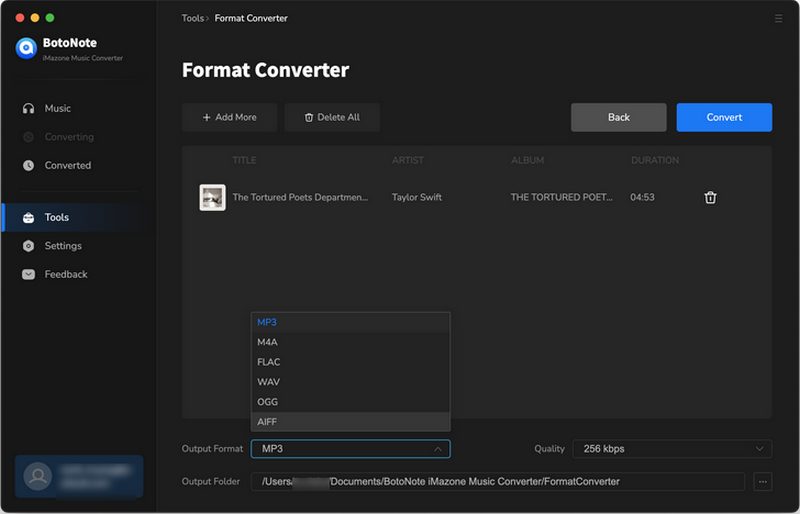Start conversion with Convert button

(x=724, y=117)
